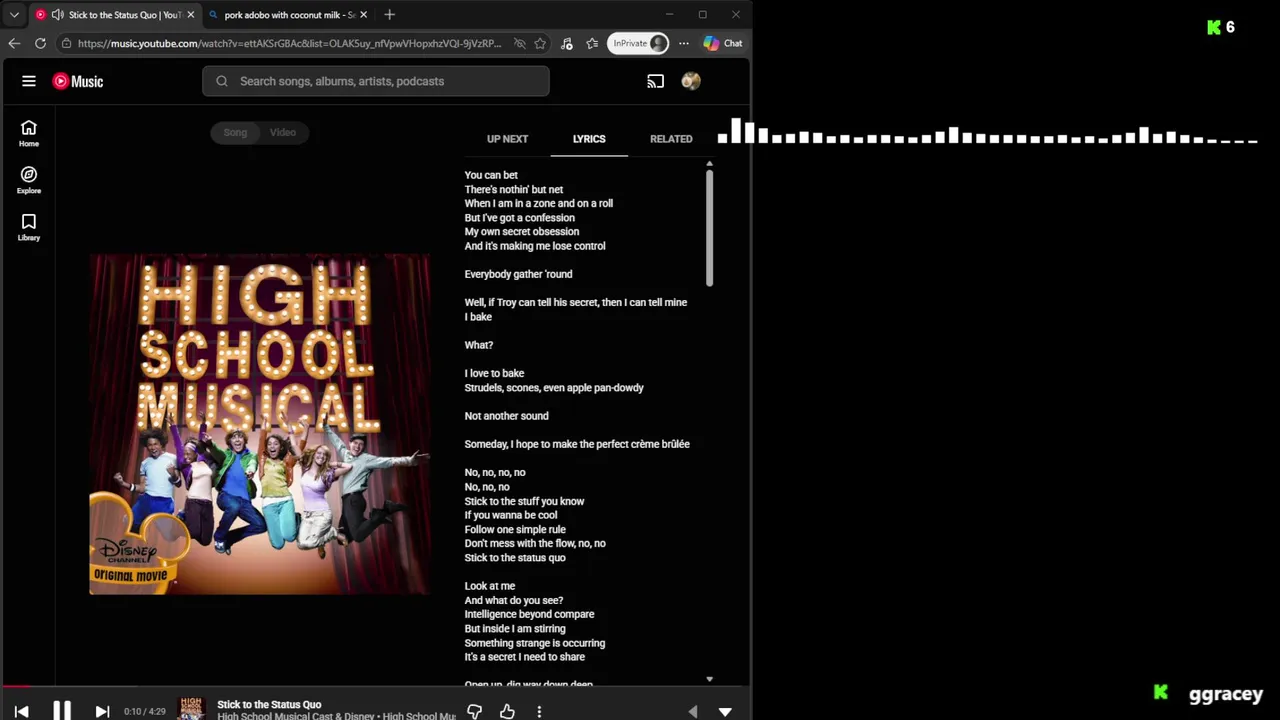Click lyric "Everybody gather 'round"

coord(518,274)
